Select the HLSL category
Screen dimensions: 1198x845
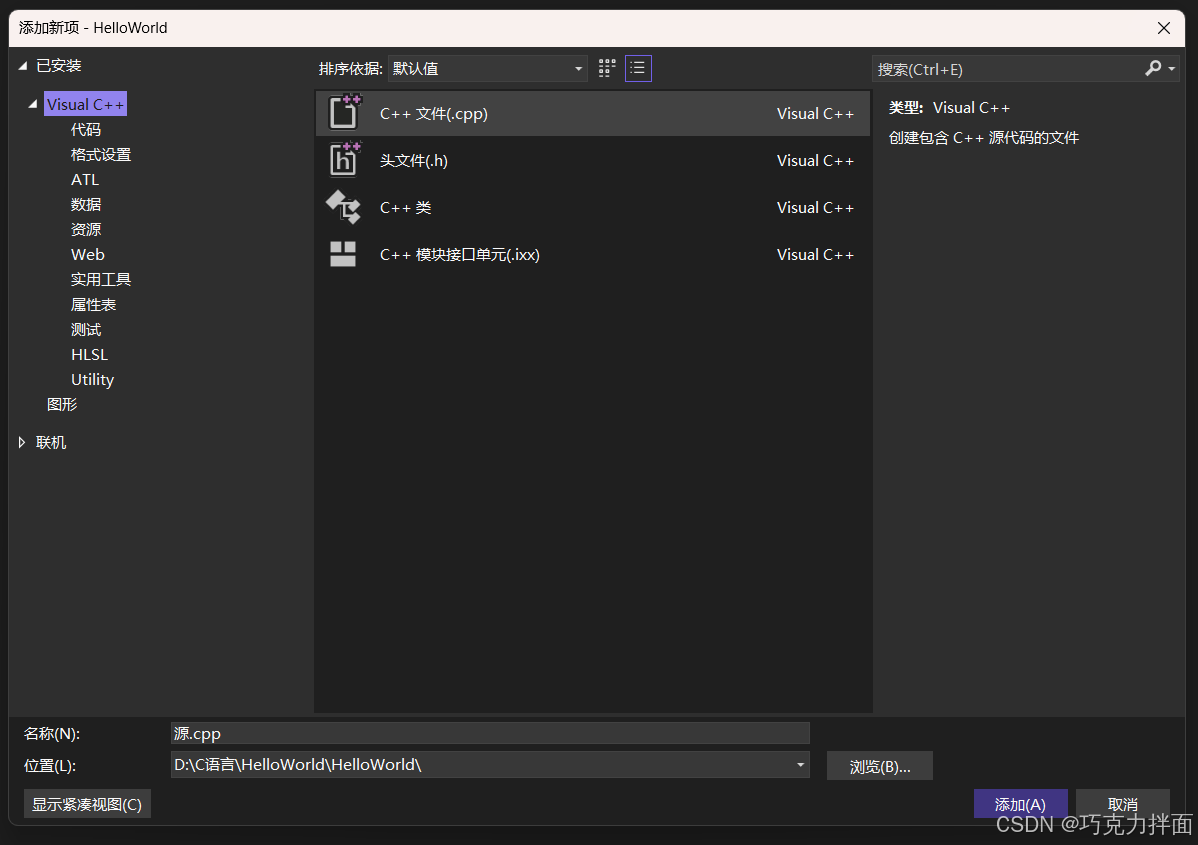click(x=89, y=355)
